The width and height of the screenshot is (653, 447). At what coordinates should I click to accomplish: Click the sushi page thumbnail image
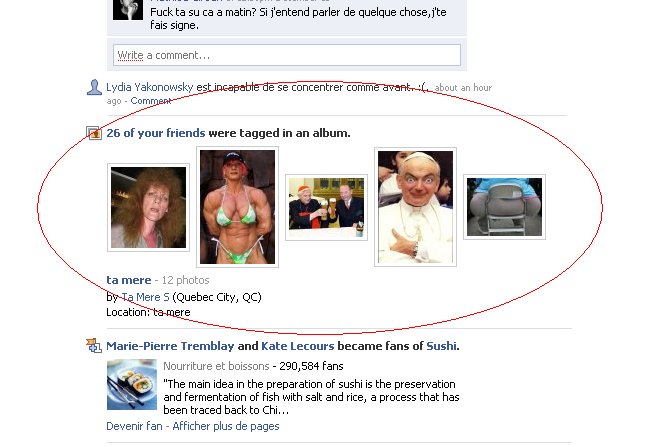click(x=132, y=385)
